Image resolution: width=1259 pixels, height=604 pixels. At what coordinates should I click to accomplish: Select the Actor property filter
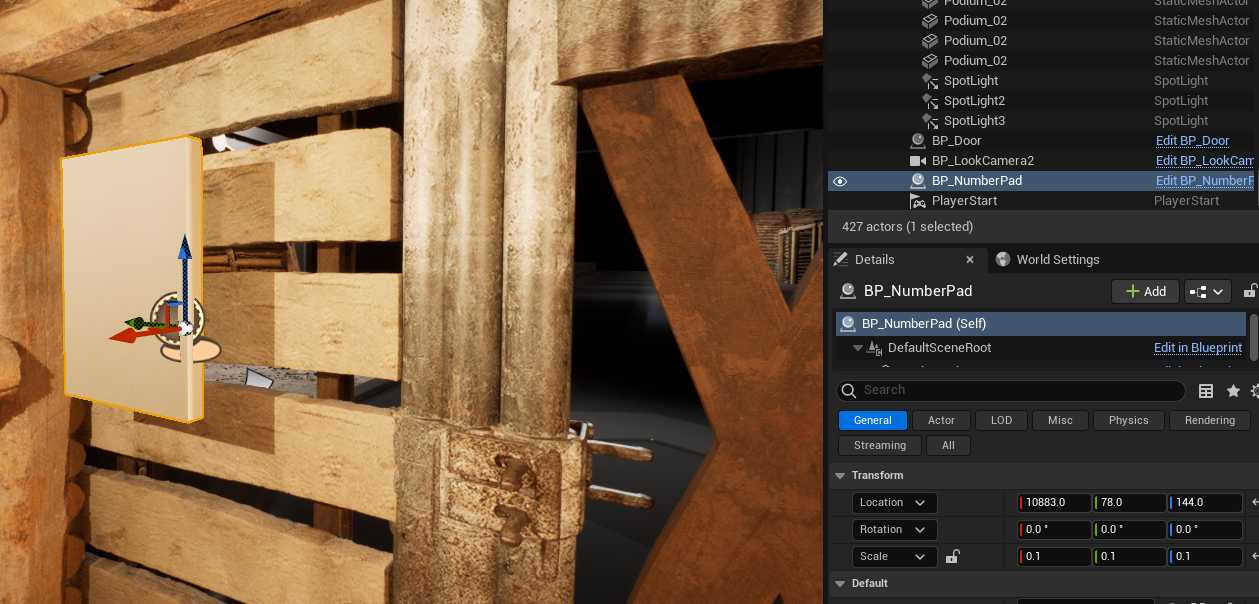tap(941, 421)
